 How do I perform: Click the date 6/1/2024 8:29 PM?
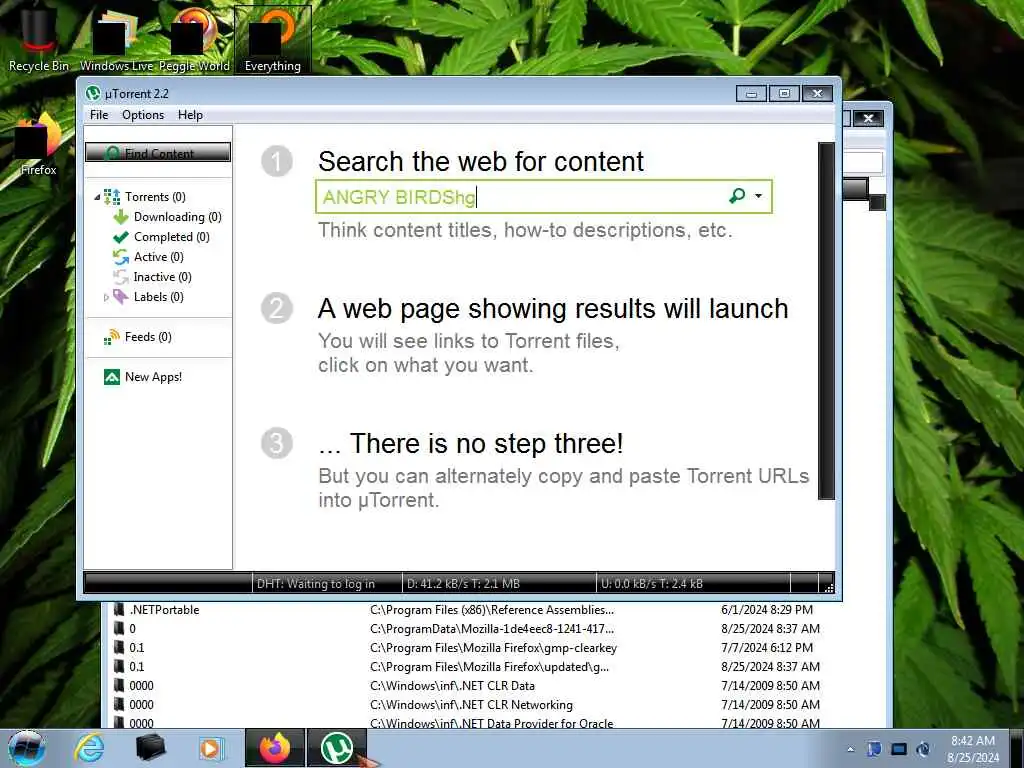tap(767, 610)
